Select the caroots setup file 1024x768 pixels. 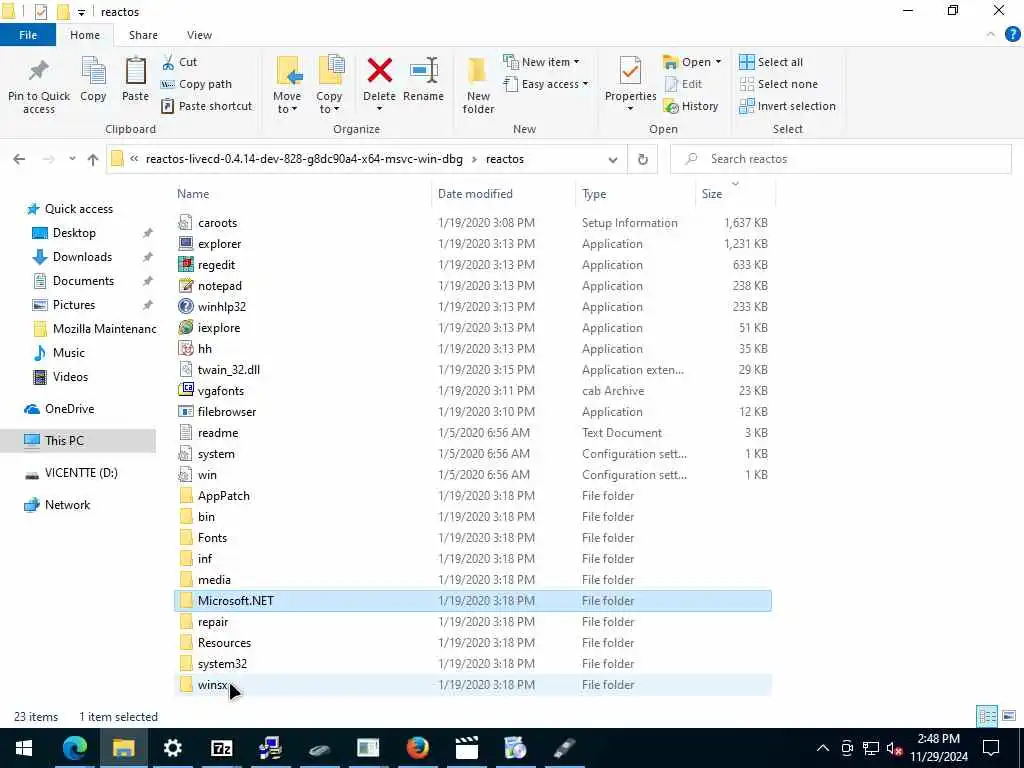(473, 223)
